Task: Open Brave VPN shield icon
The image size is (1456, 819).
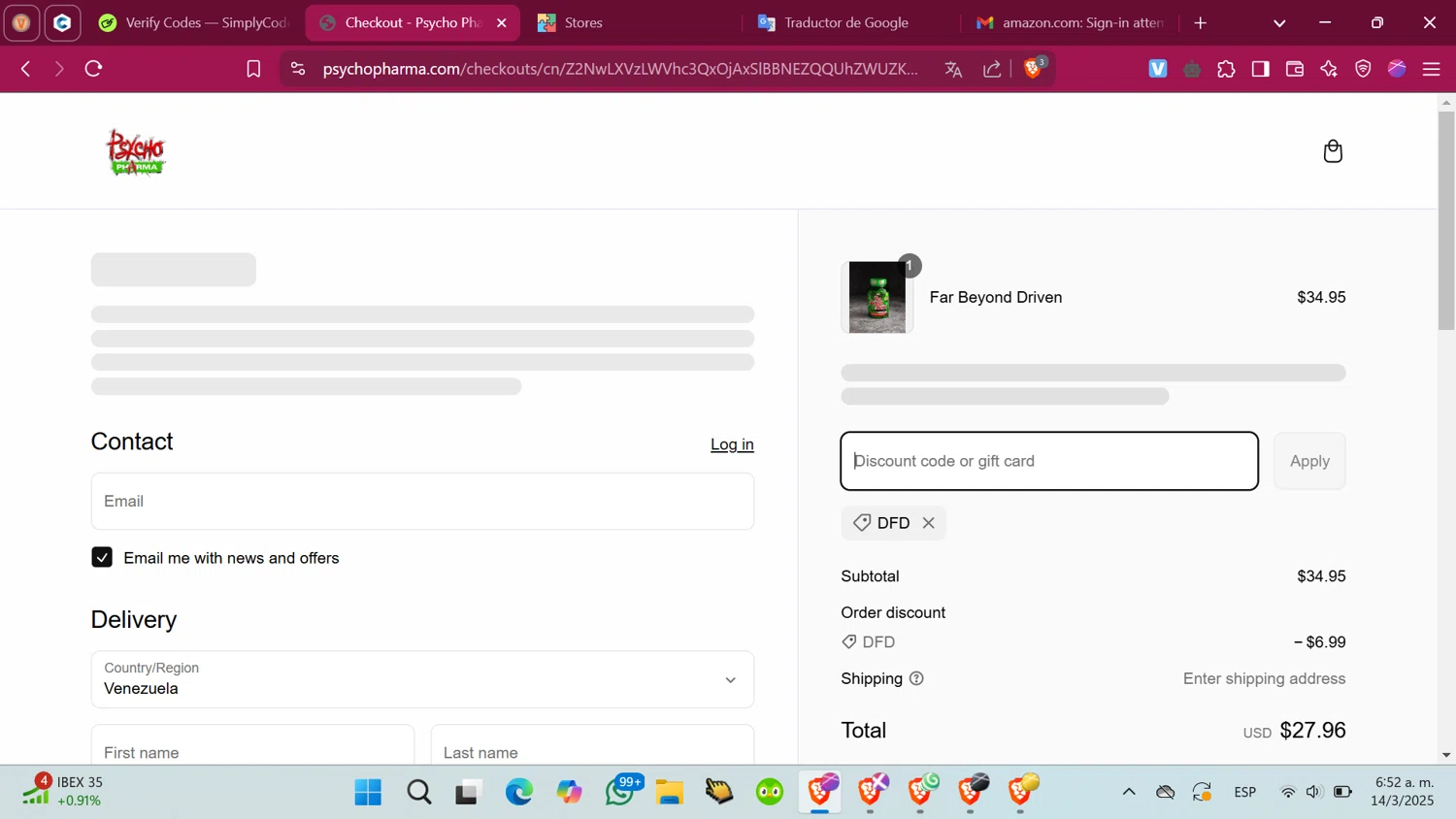Action: click(x=1363, y=69)
